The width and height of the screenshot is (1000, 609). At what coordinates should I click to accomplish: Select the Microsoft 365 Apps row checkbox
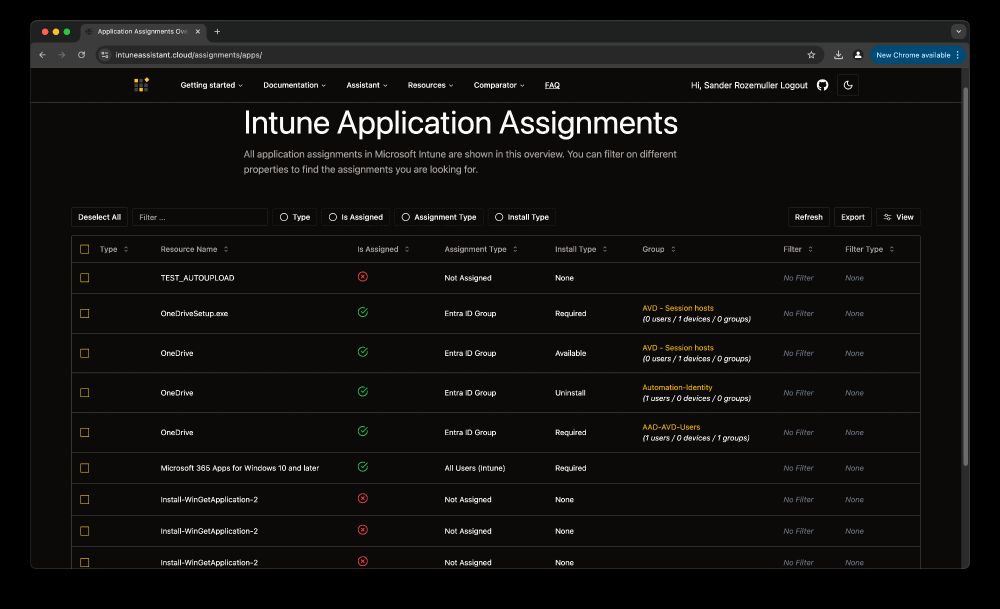(x=84, y=468)
